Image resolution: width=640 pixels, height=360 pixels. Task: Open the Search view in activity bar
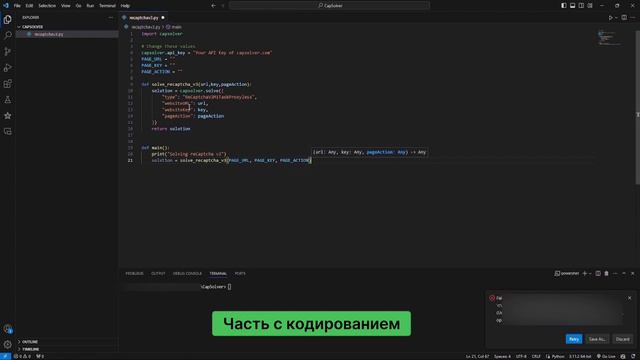[x=7, y=36]
